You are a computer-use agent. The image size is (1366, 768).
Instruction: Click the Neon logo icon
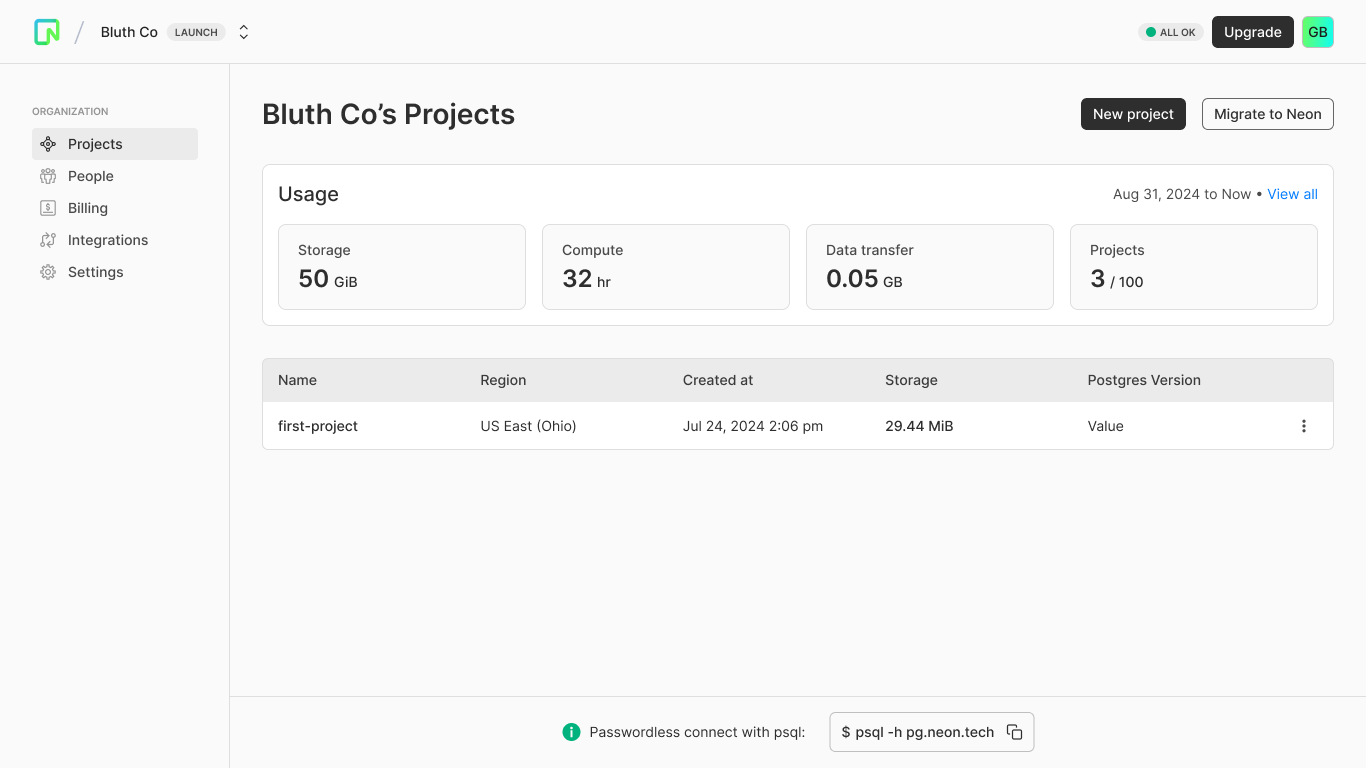47,32
